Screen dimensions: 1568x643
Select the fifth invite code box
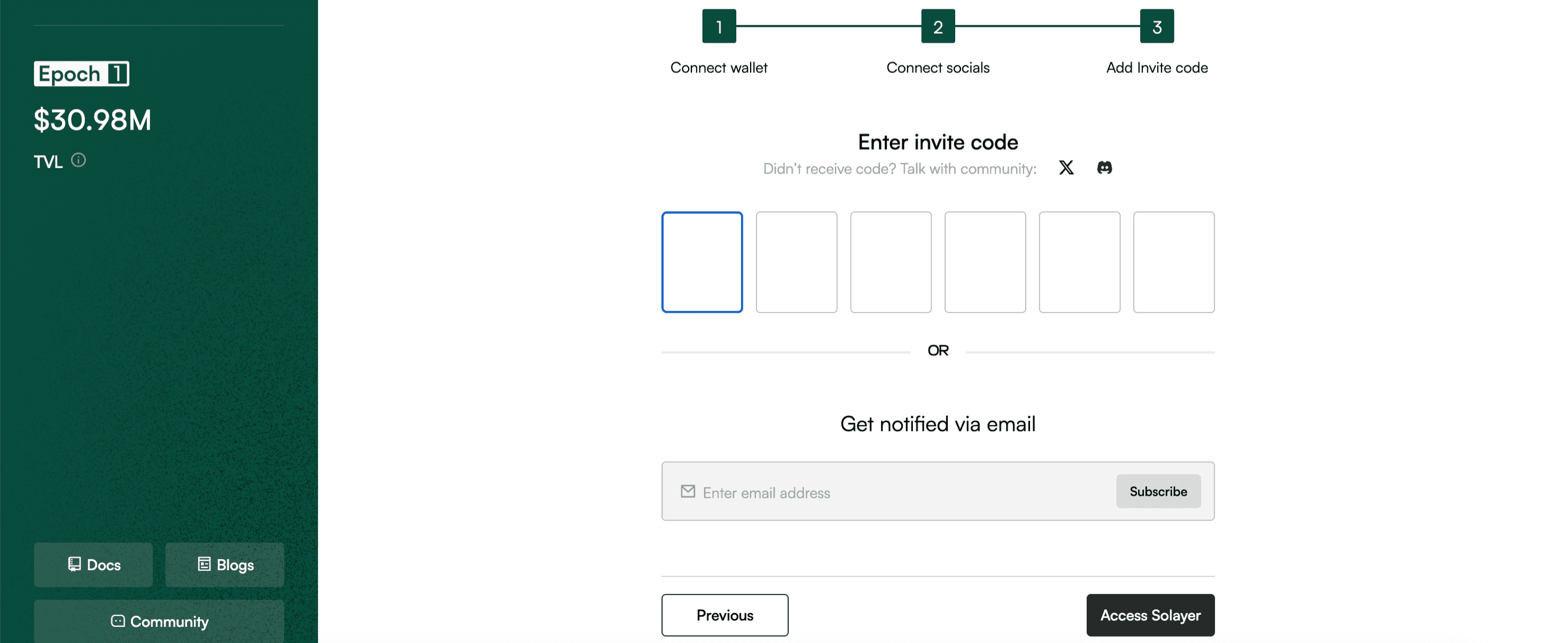1079,262
